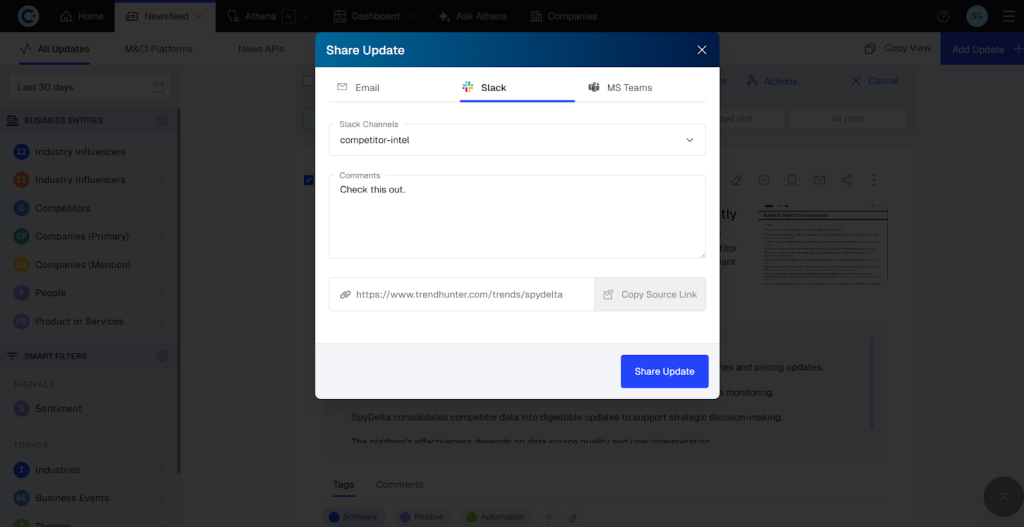
Task: Click the People P badge icon
Action: 22,293
